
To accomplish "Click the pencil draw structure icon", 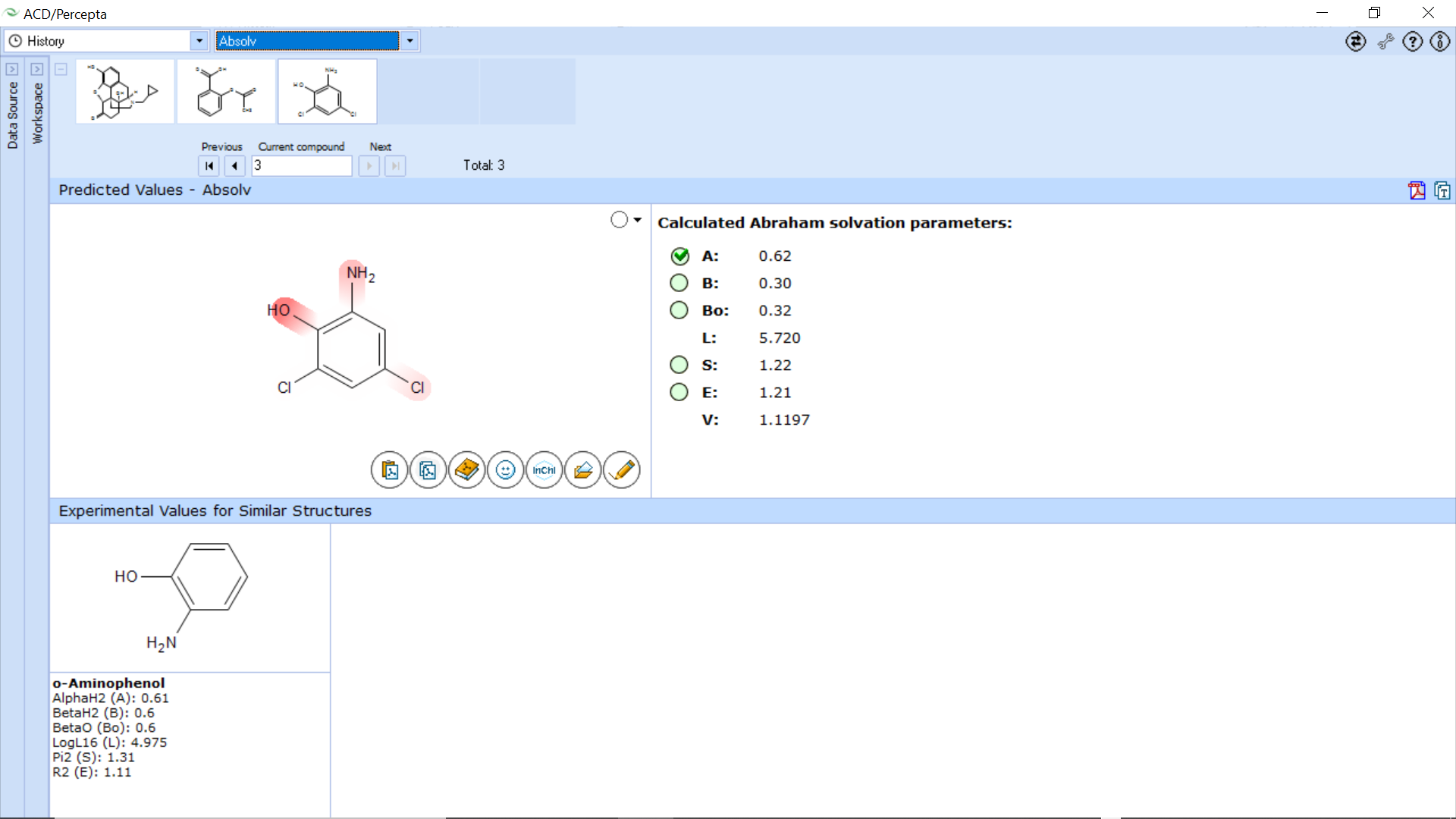I will point(622,470).
